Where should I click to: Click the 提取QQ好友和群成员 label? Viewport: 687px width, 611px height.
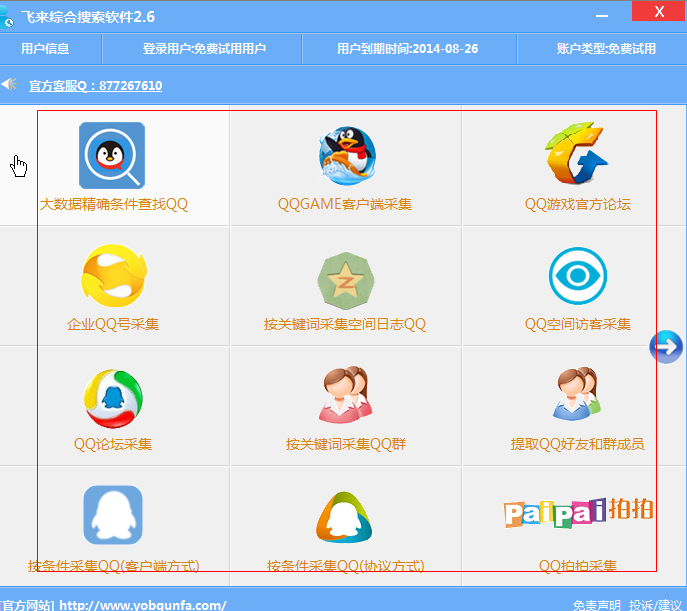pyautogui.click(x=577, y=444)
